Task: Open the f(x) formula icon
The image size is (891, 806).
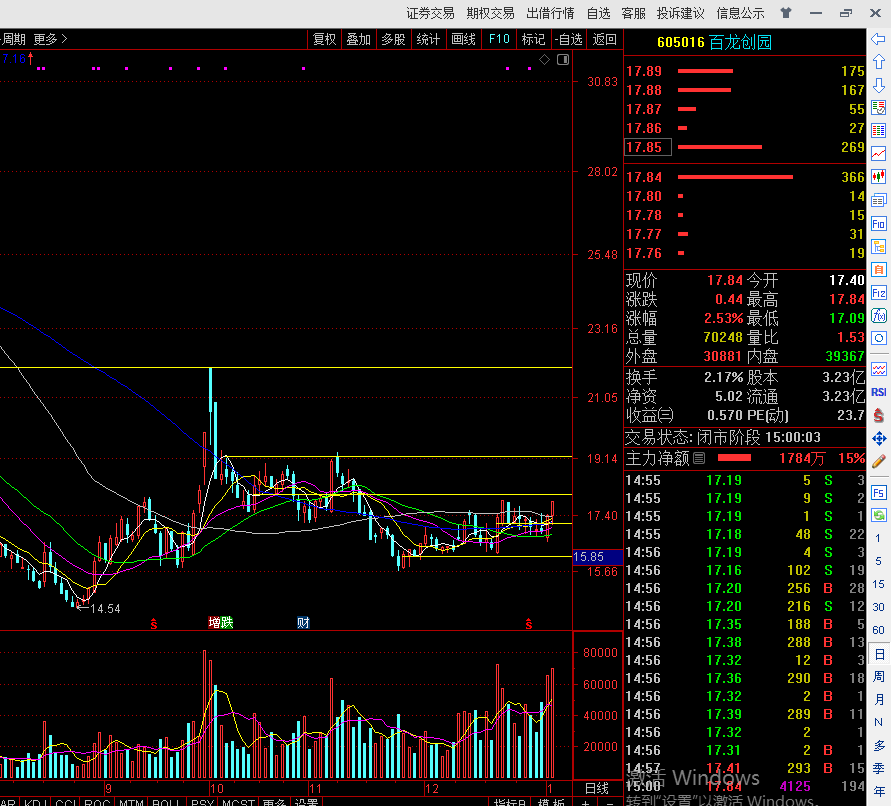Action: pyautogui.click(x=879, y=315)
